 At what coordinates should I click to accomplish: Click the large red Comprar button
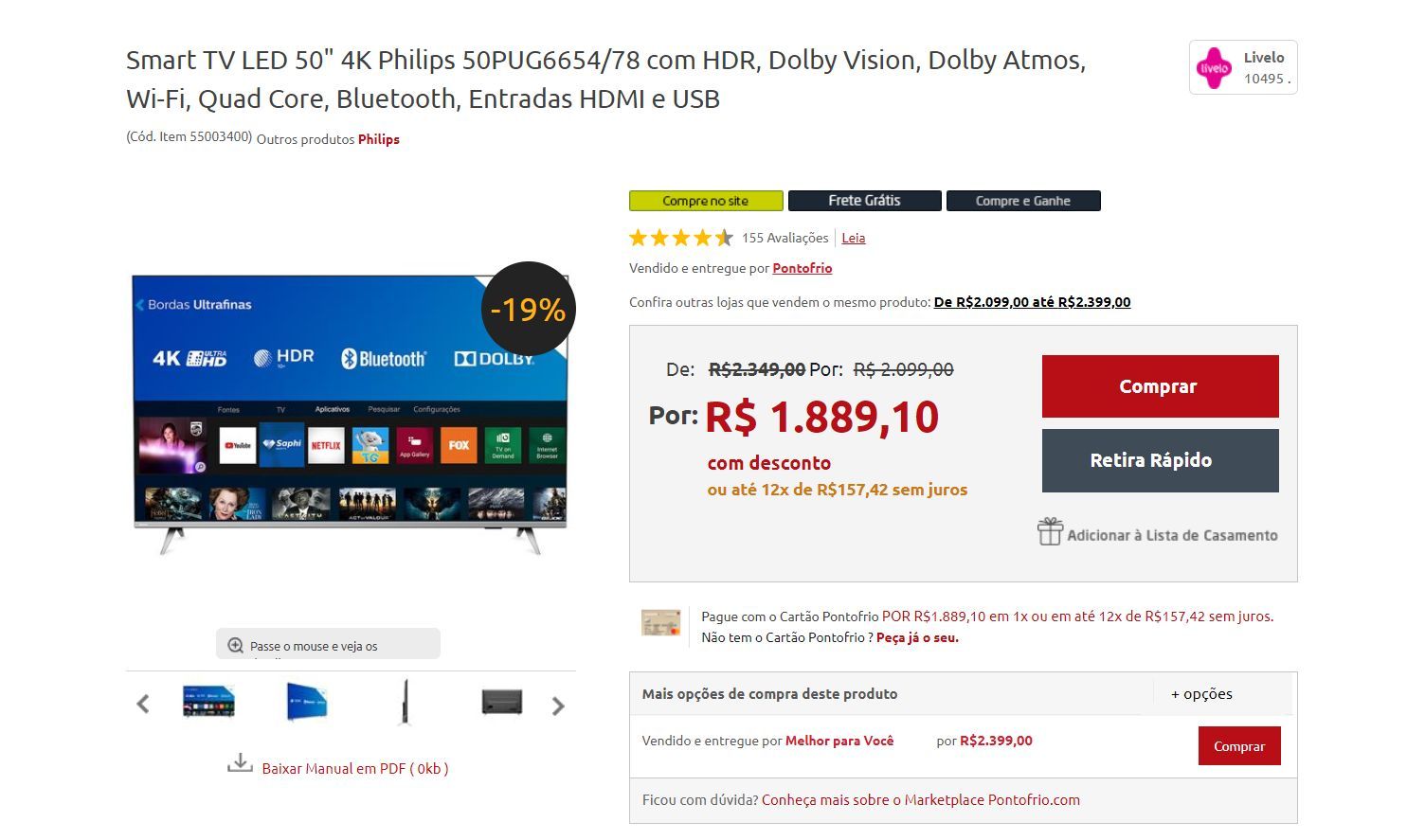(x=1160, y=386)
